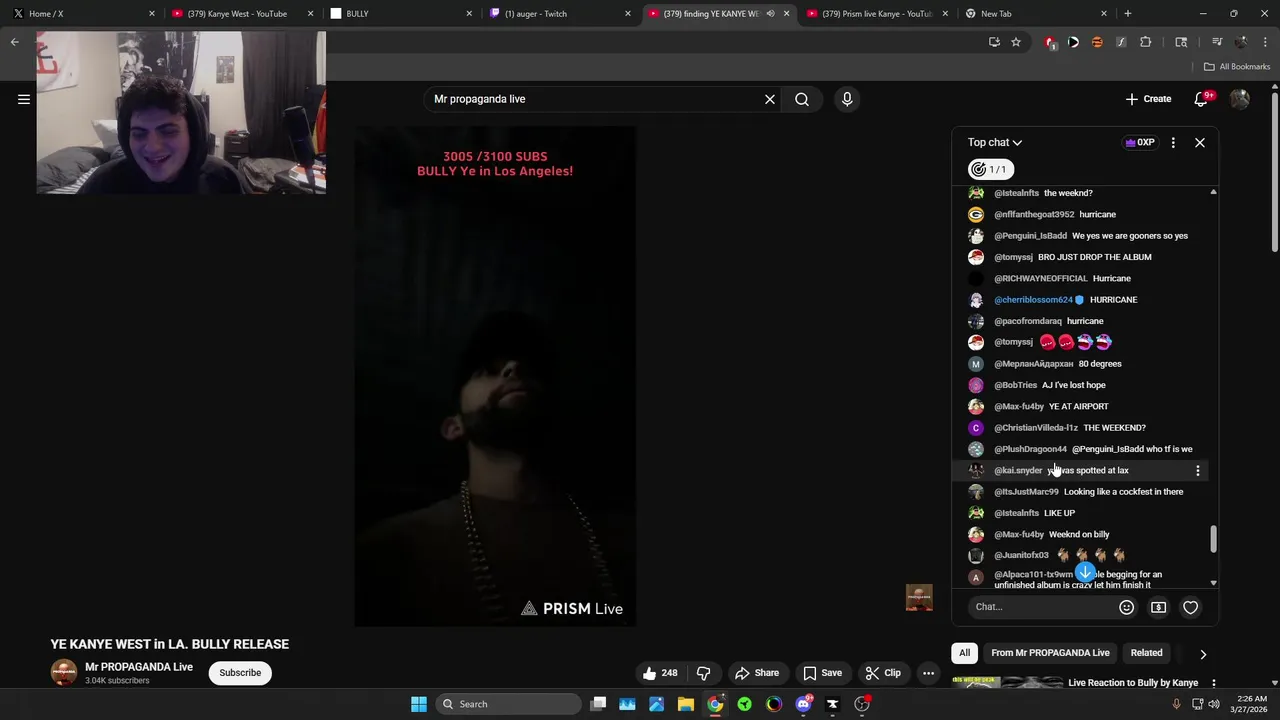Like the video with 248 likes
Image resolution: width=1280 pixels, height=720 pixels.
point(661,673)
